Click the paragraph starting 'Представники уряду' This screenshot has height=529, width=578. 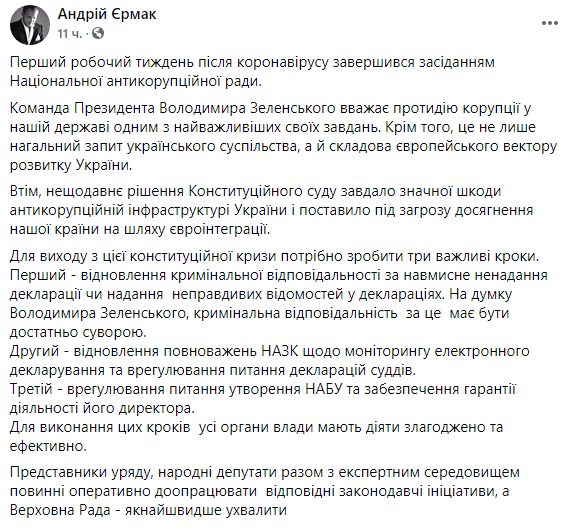coord(265,491)
